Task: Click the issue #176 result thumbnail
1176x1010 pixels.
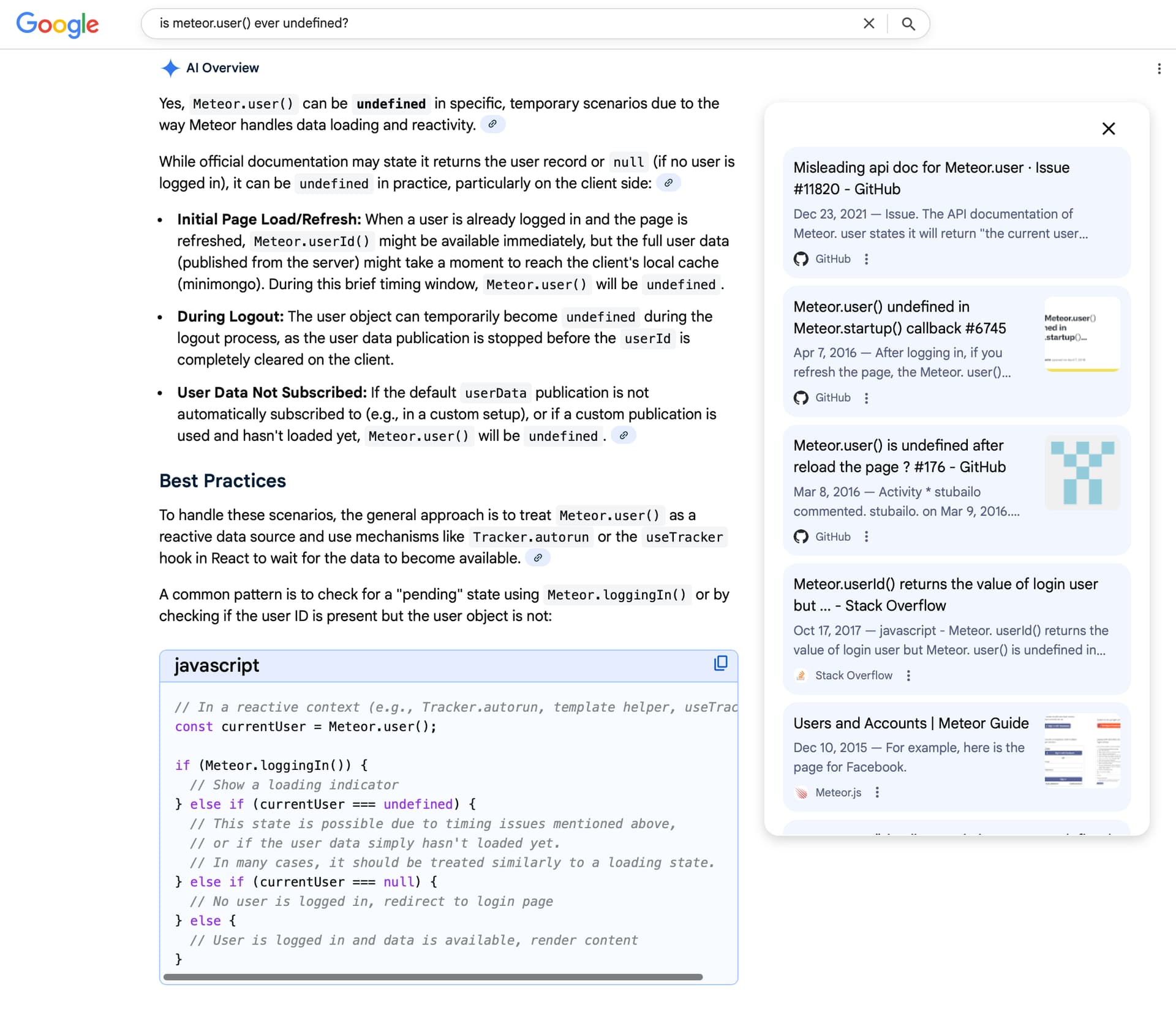Action: [x=1082, y=473]
